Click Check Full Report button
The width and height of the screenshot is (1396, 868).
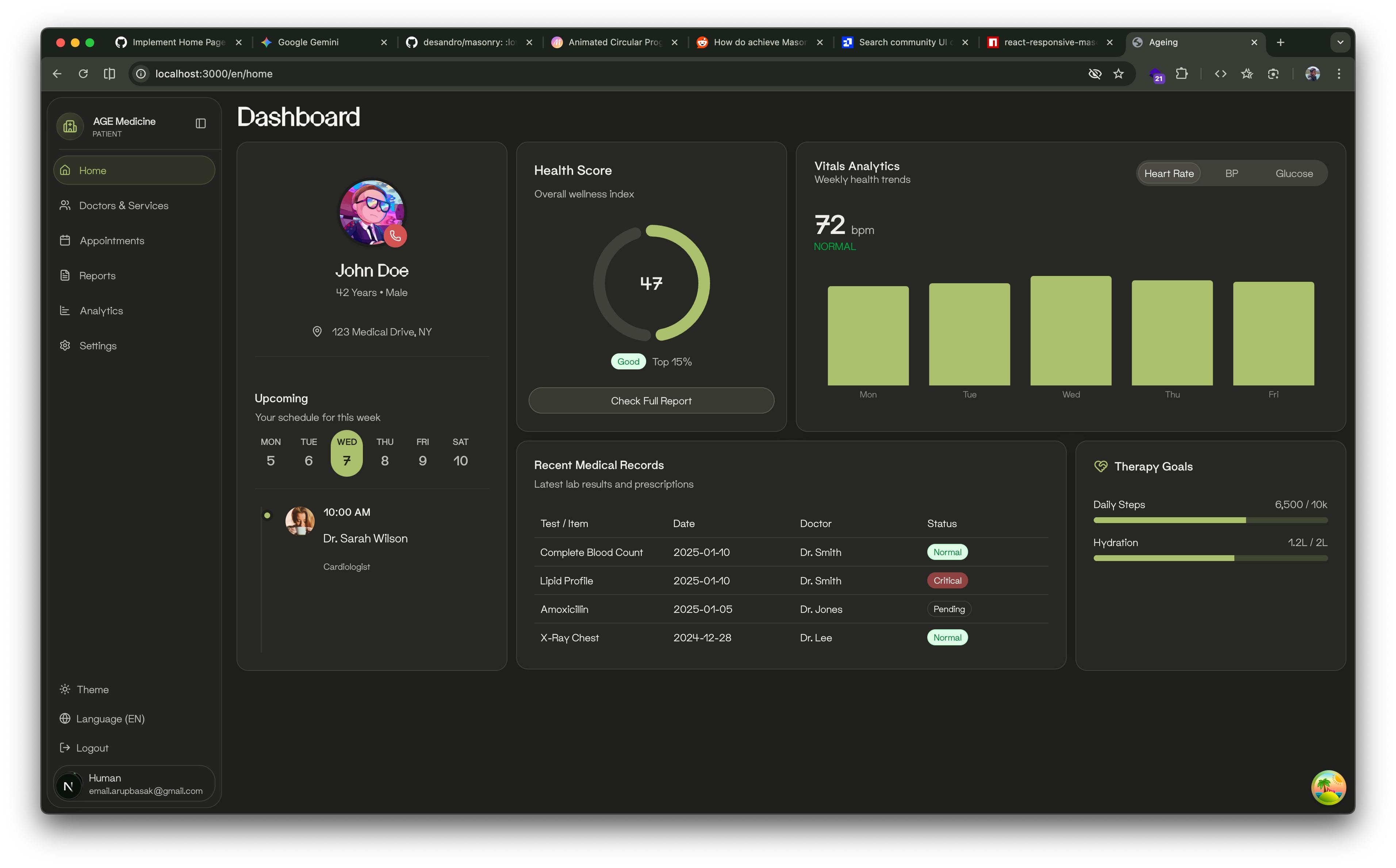pyautogui.click(x=651, y=401)
